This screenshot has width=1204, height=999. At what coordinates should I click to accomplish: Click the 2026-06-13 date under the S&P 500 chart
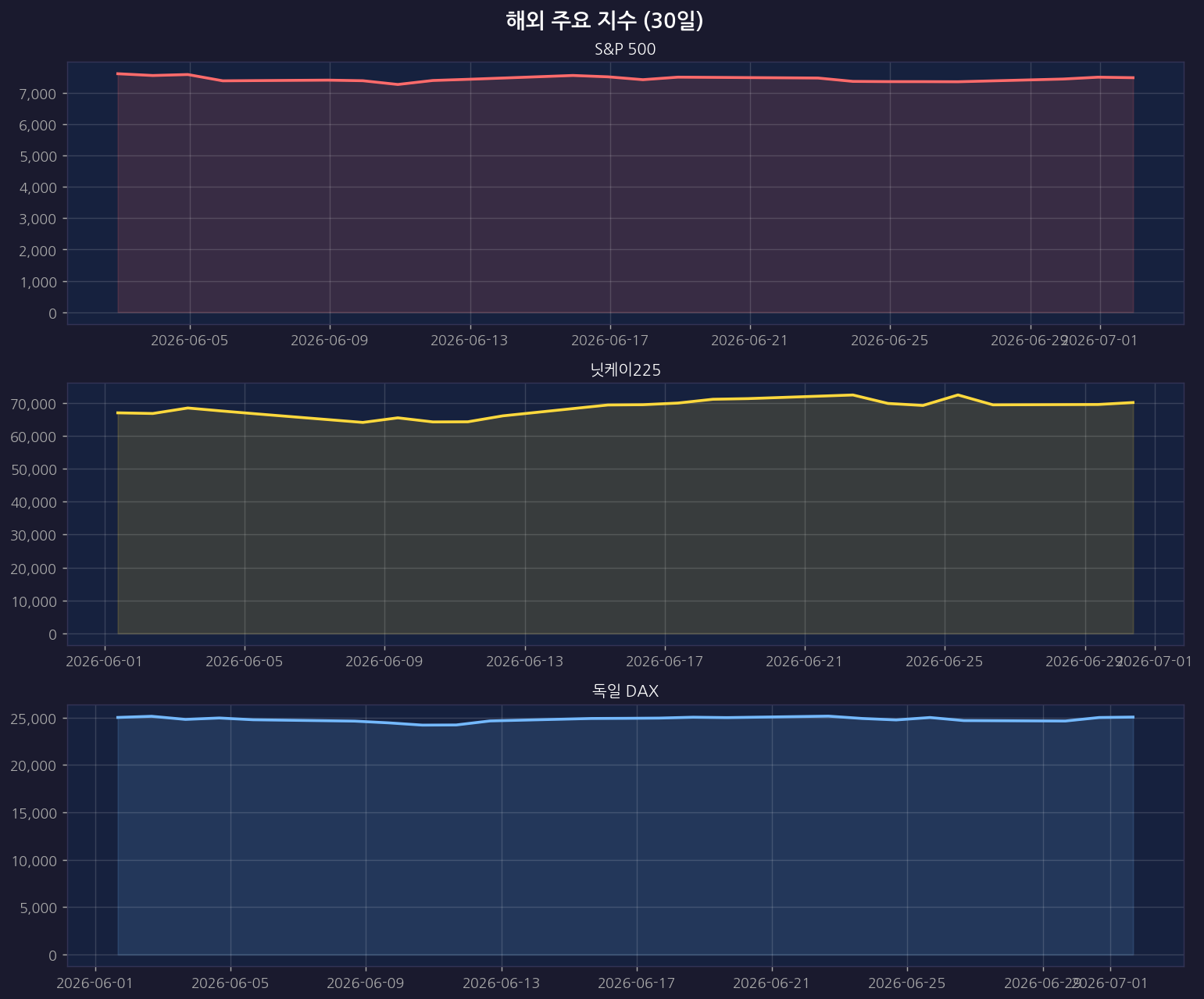click(470, 340)
